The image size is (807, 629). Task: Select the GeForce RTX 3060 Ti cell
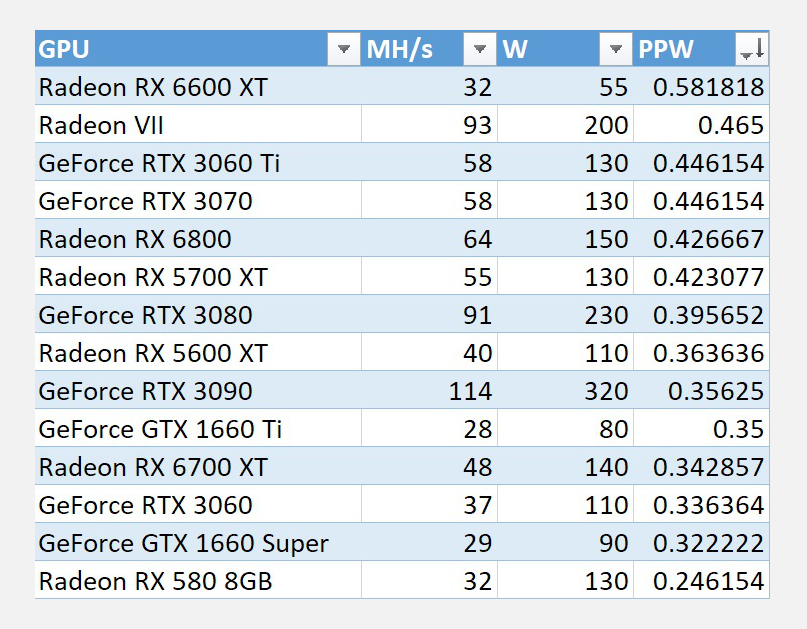point(198,163)
